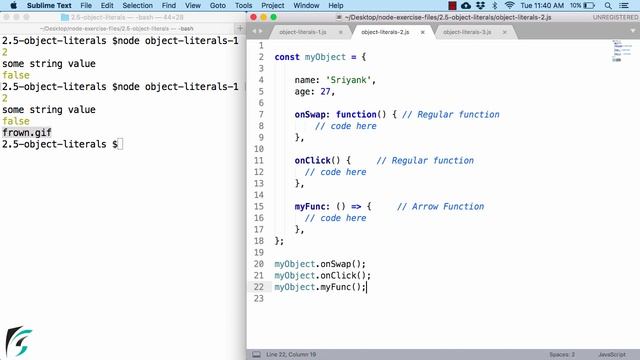Open the Wi-Fi status menu
640x360 pixels.
(x=509, y=5)
